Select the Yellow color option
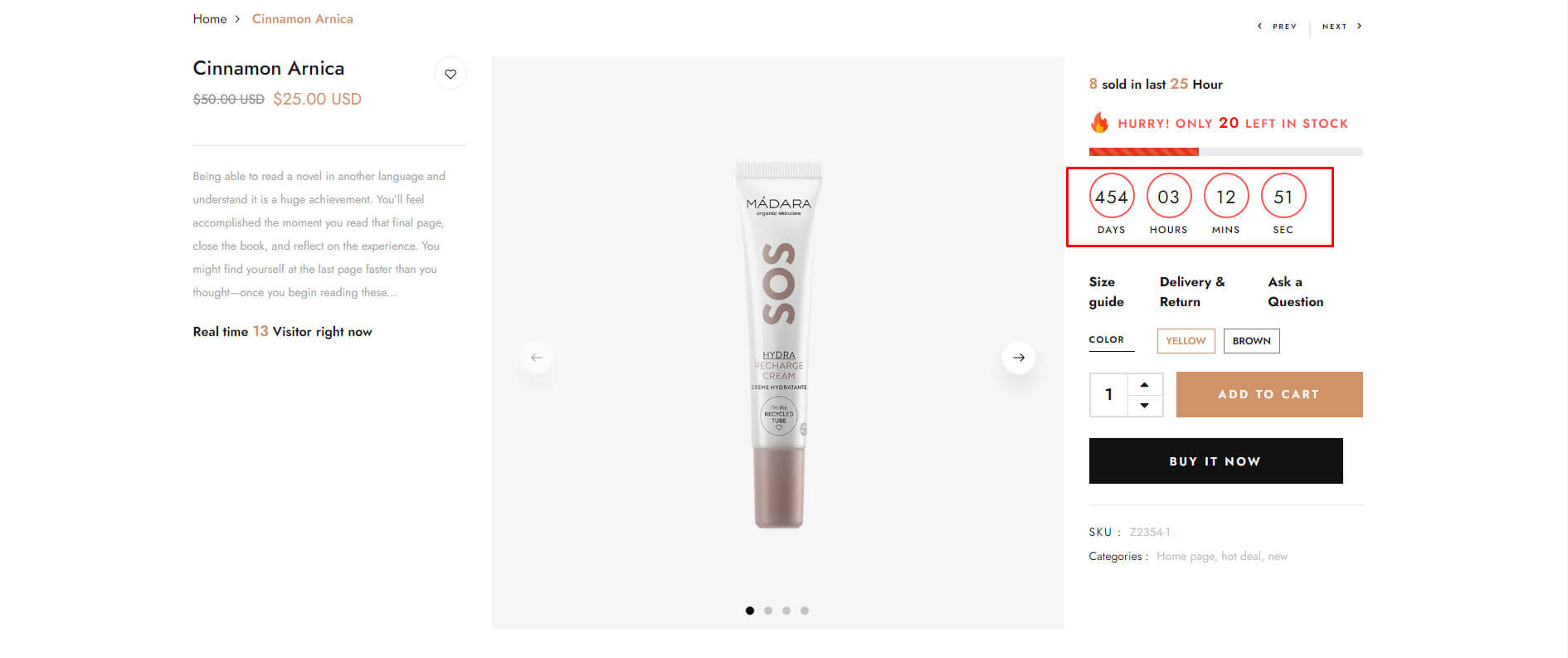 point(1186,341)
